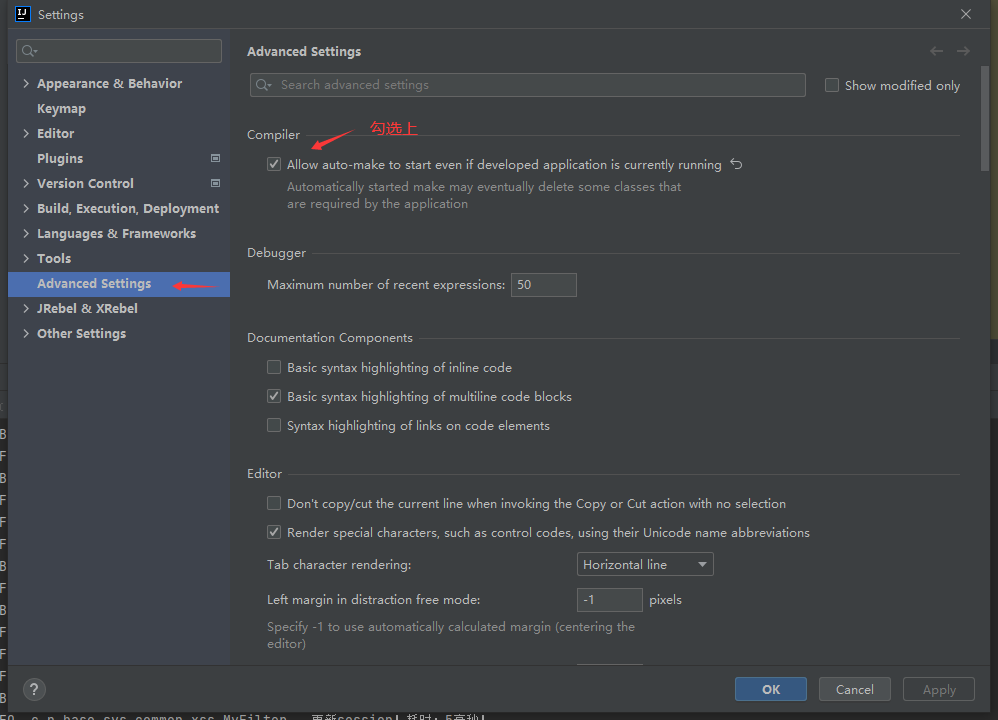Click the OK button
The image size is (998, 720).
pos(771,689)
